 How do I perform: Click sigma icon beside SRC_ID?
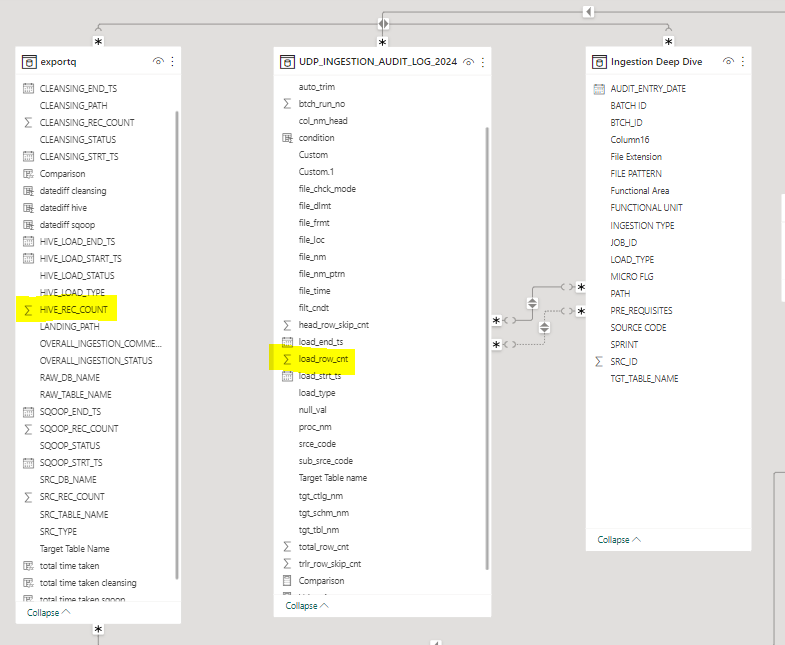(599, 362)
